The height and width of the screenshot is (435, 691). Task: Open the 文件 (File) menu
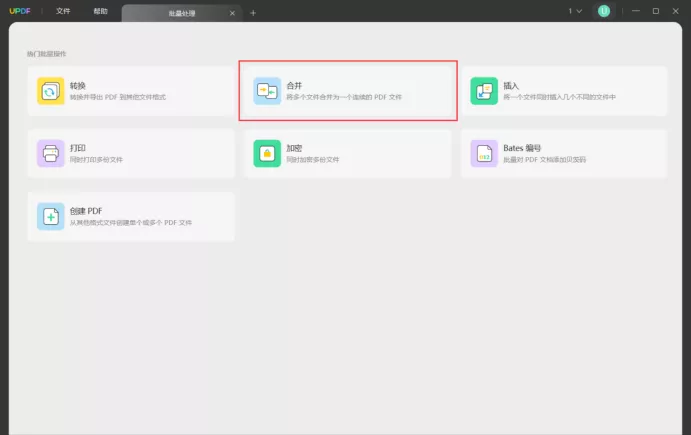click(63, 11)
